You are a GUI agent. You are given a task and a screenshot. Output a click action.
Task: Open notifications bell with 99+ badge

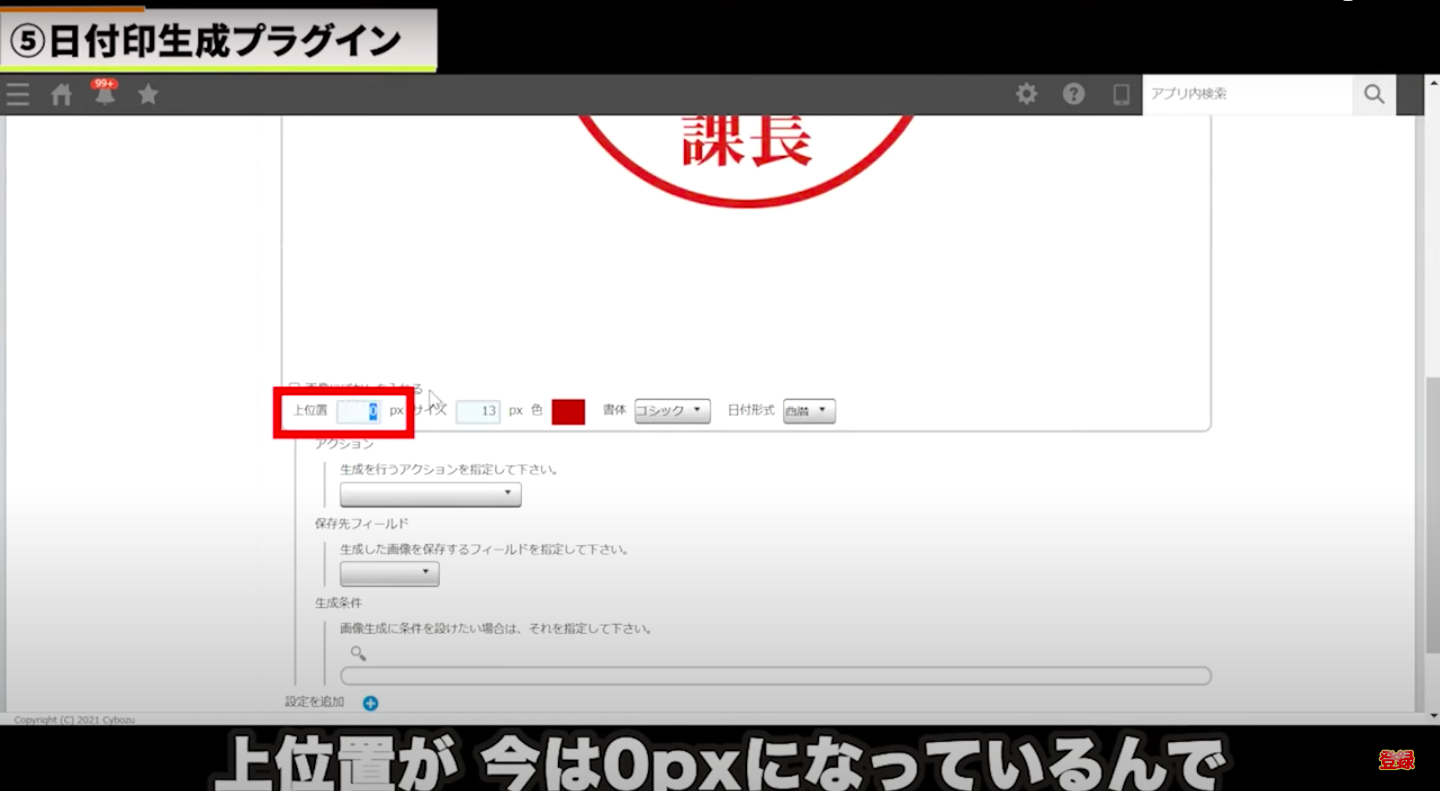(104, 95)
